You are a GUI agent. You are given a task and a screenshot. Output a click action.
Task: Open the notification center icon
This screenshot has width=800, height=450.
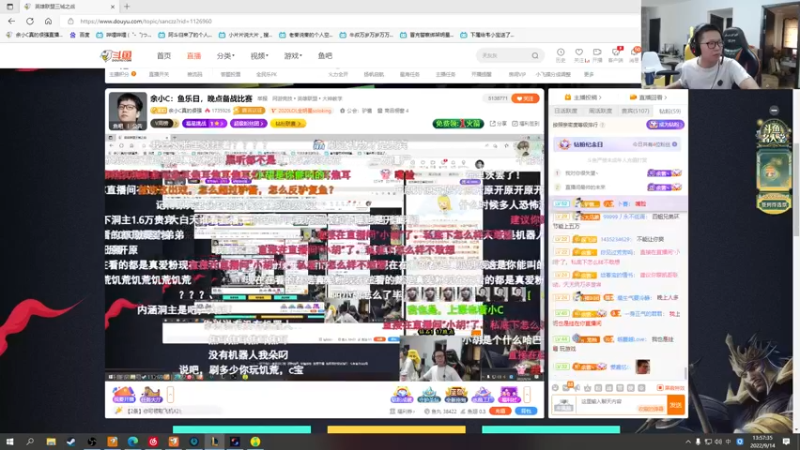pos(786,442)
